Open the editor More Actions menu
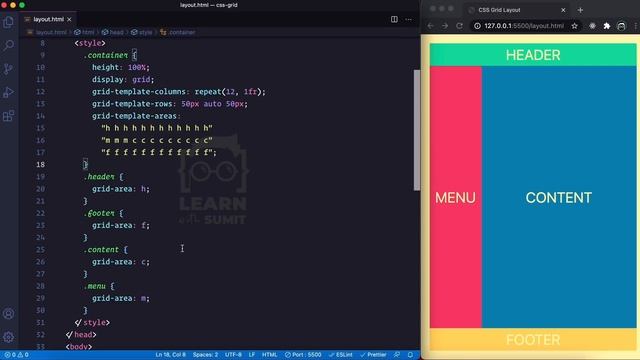640x360 pixels. click(409, 19)
